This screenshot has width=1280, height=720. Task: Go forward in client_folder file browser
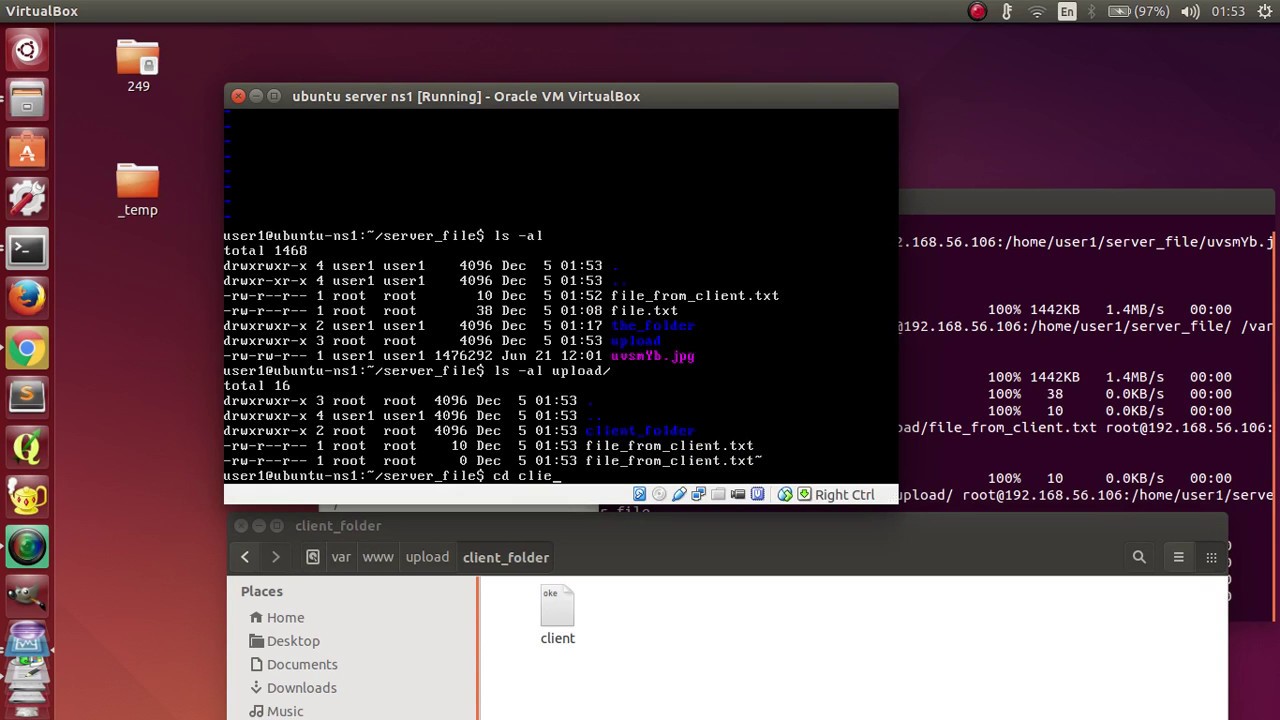pyautogui.click(x=275, y=557)
